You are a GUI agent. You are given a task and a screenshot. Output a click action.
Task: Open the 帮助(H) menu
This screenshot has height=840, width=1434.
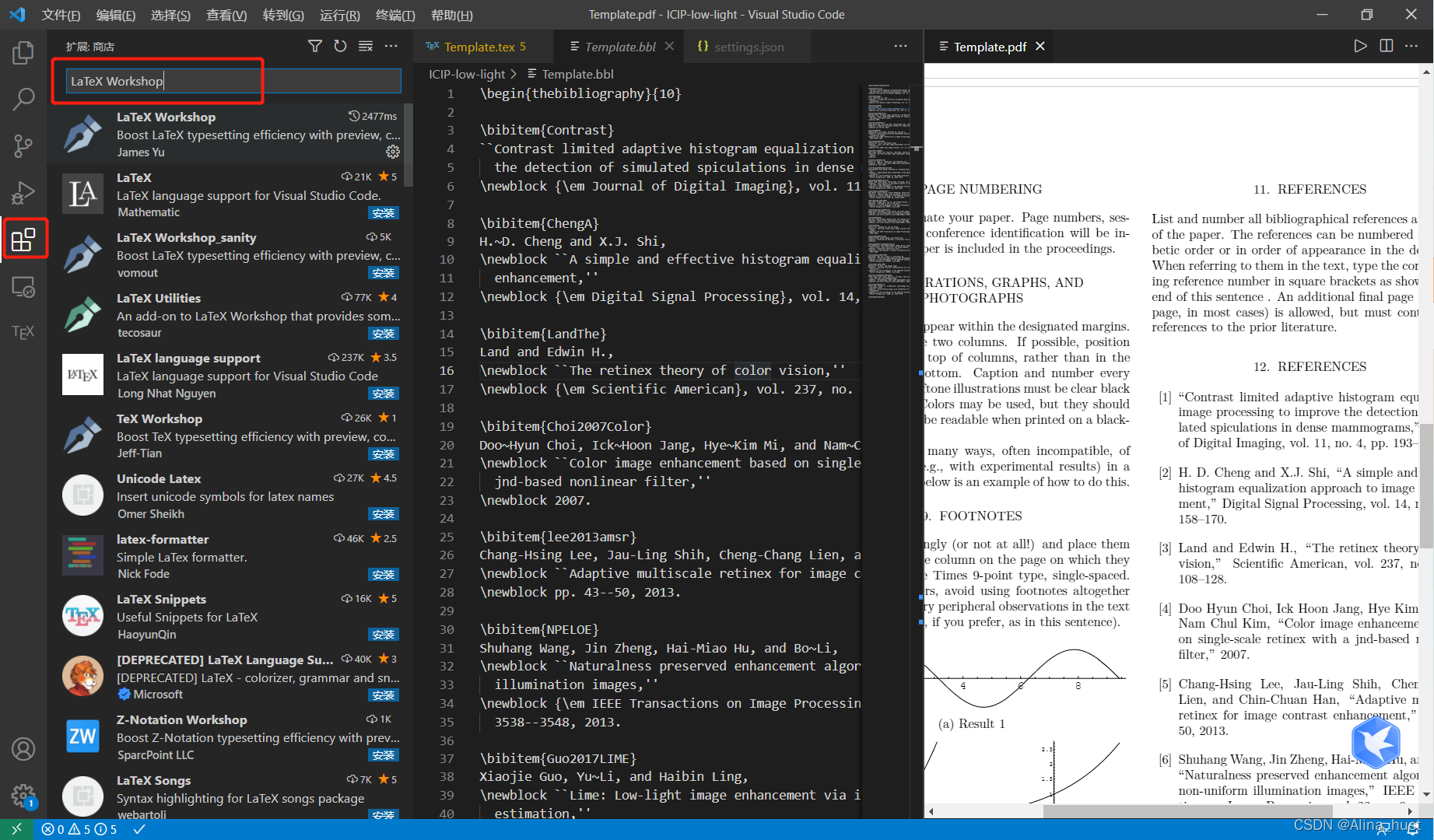coord(451,15)
